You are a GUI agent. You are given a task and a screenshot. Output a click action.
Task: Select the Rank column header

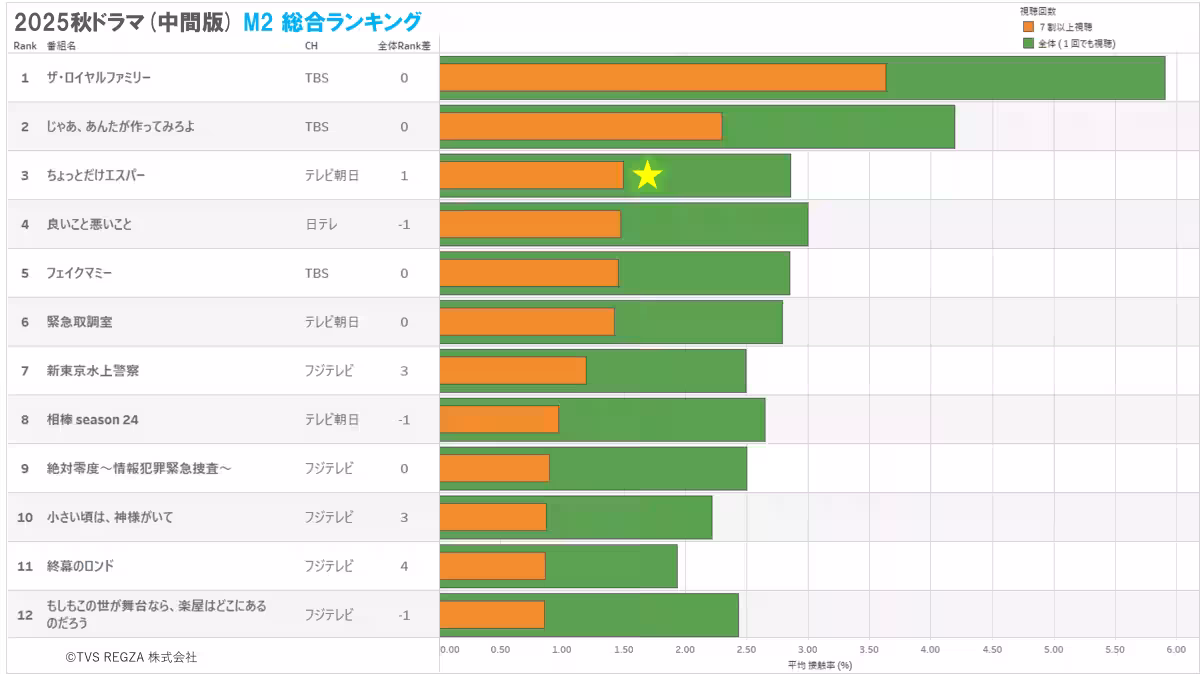pyautogui.click(x=24, y=45)
